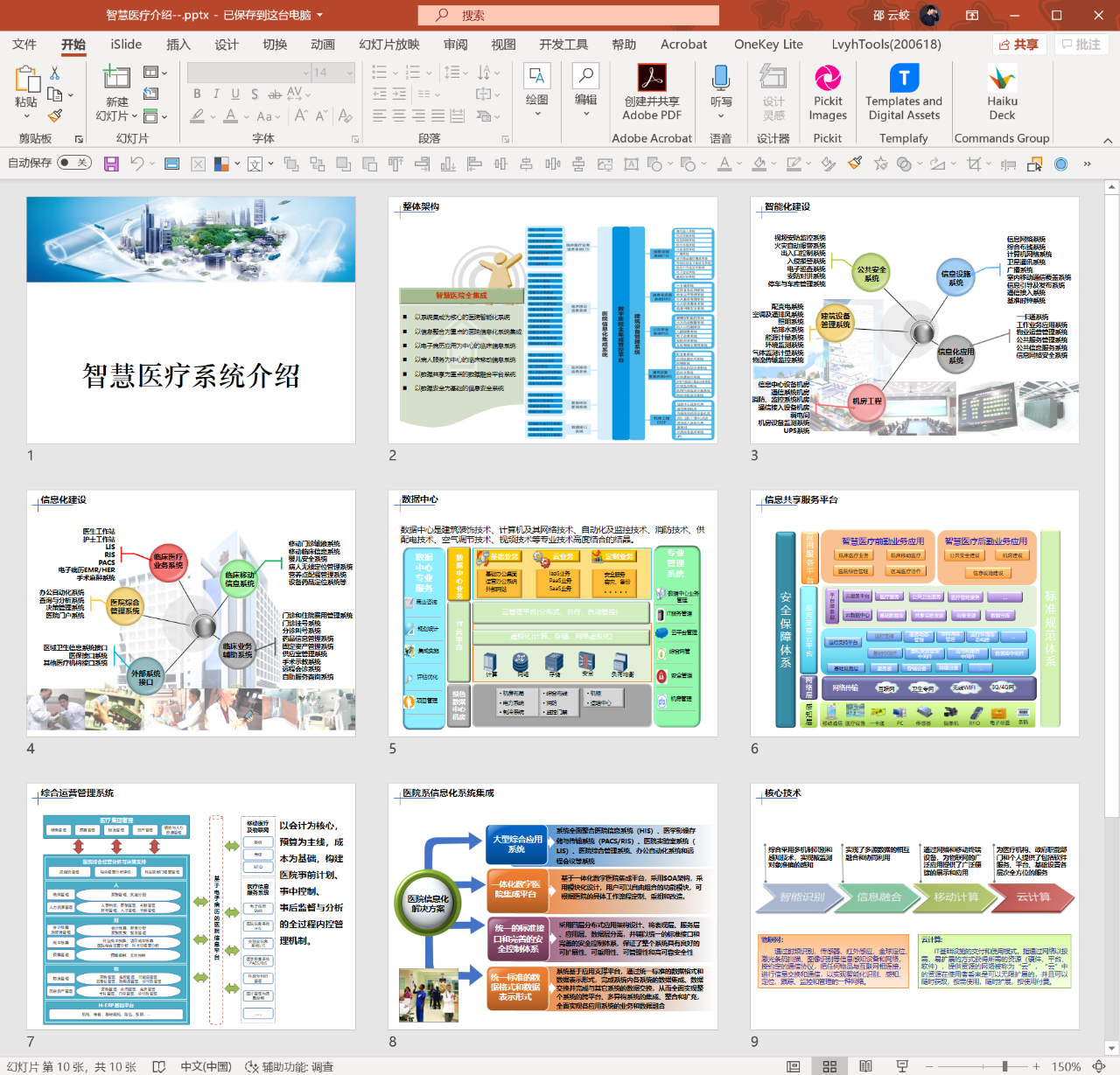This screenshot has width=1120, height=1075.
Task: Click the Save icon in quick access toolbar
Action: (111, 164)
